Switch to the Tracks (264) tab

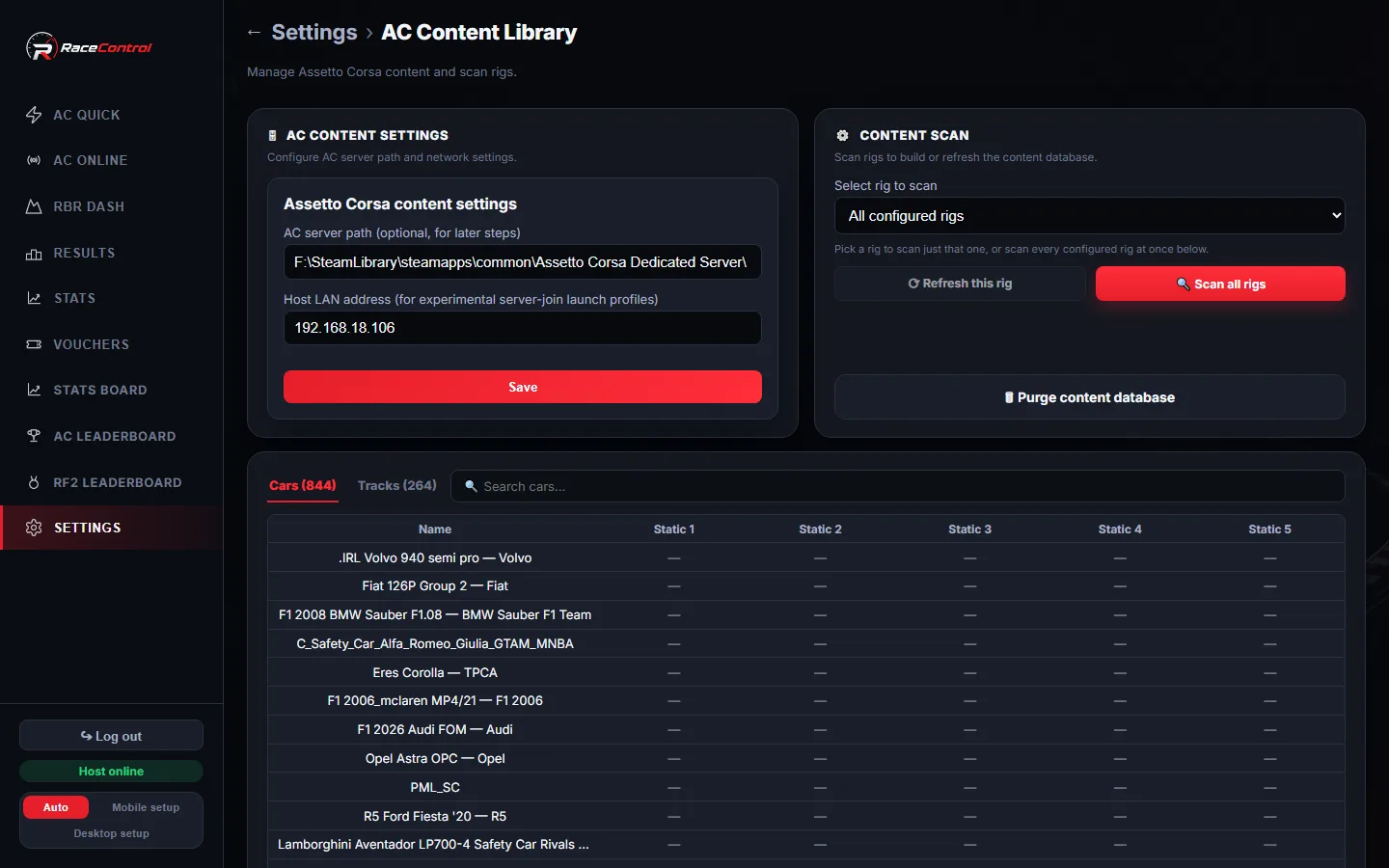(x=396, y=485)
